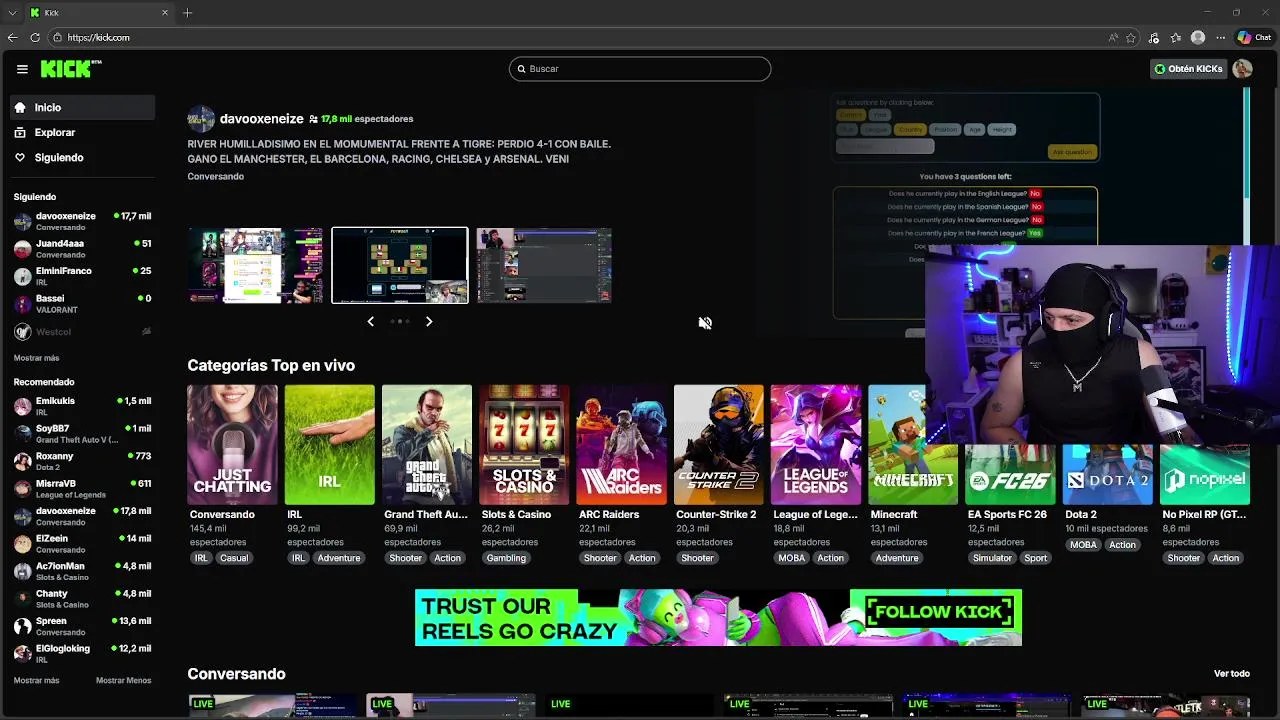Open browser media control icon
The height and width of the screenshot is (720, 1280).
pyautogui.click(x=1154, y=38)
